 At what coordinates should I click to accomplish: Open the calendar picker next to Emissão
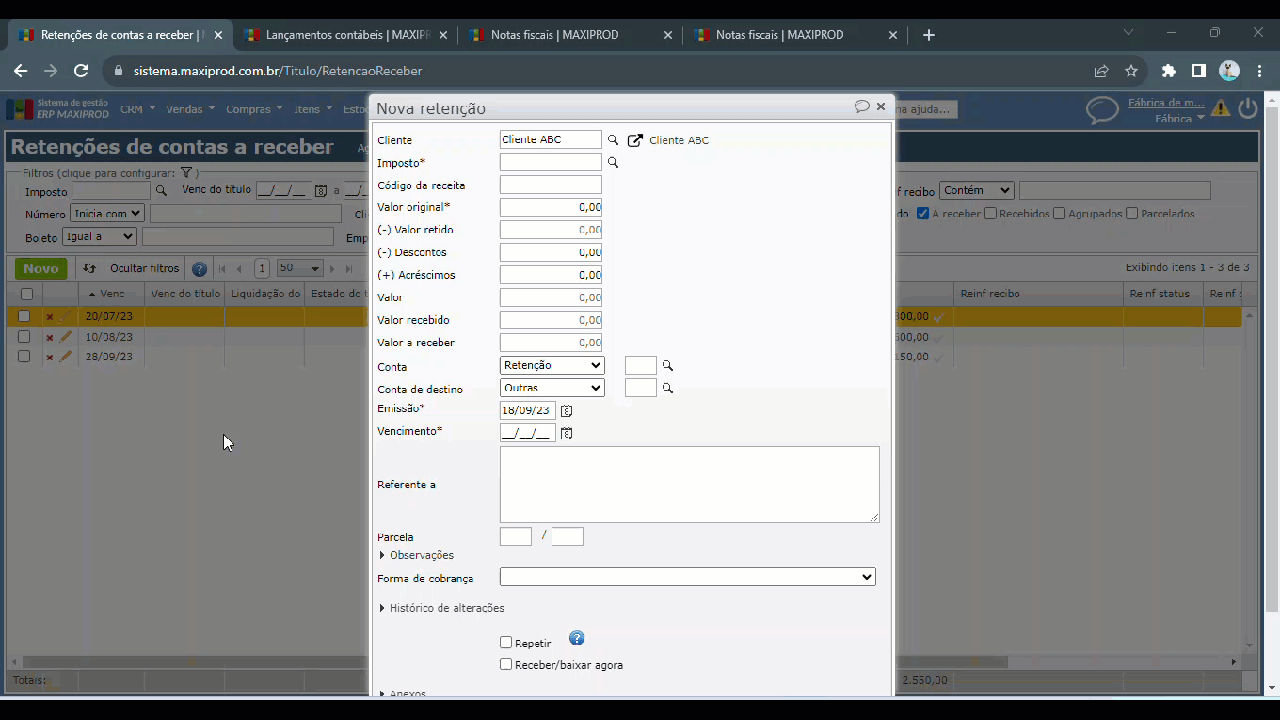pyautogui.click(x=567, y=411)
